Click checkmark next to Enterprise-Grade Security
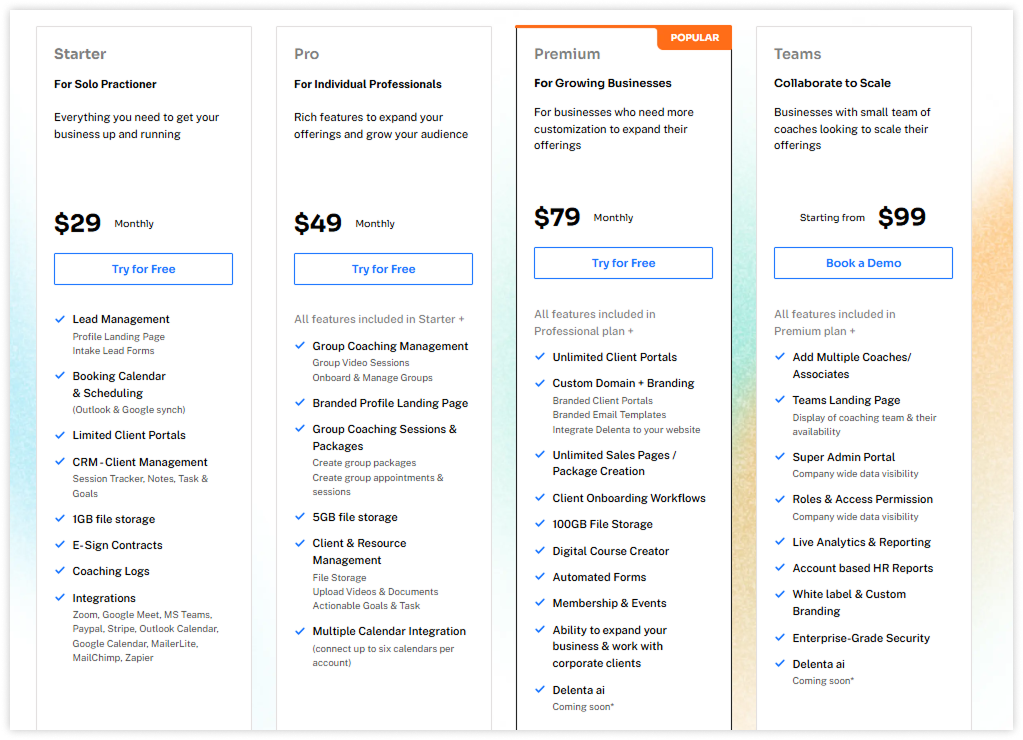 click(780, 637)
